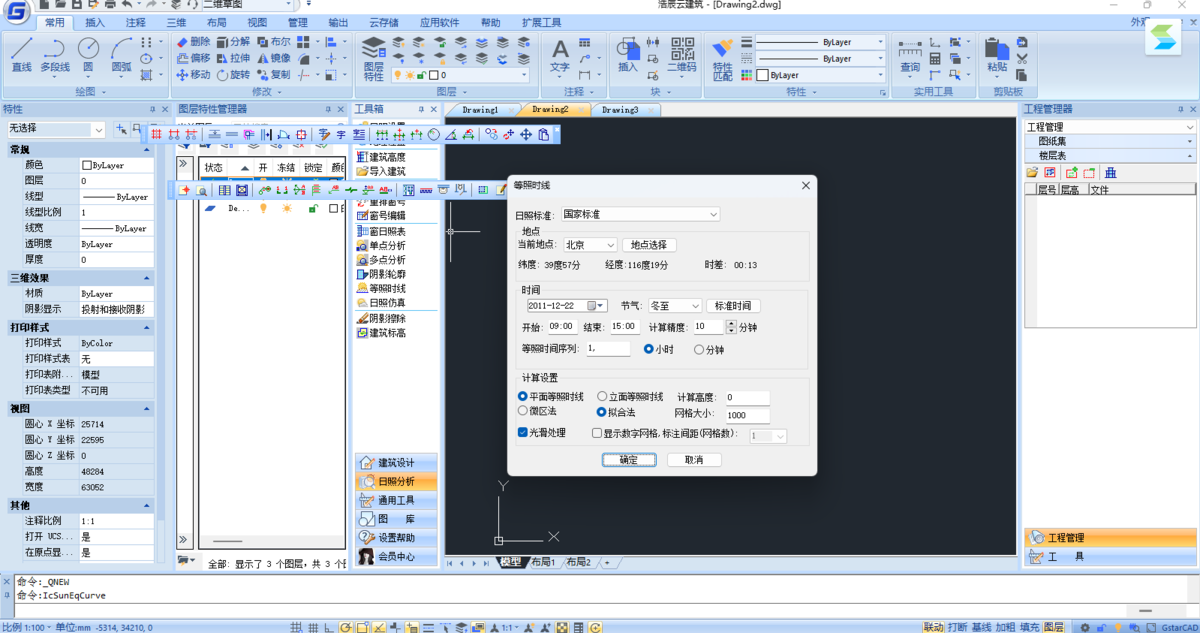Click the 确定 button

click(x=628, y=460)
